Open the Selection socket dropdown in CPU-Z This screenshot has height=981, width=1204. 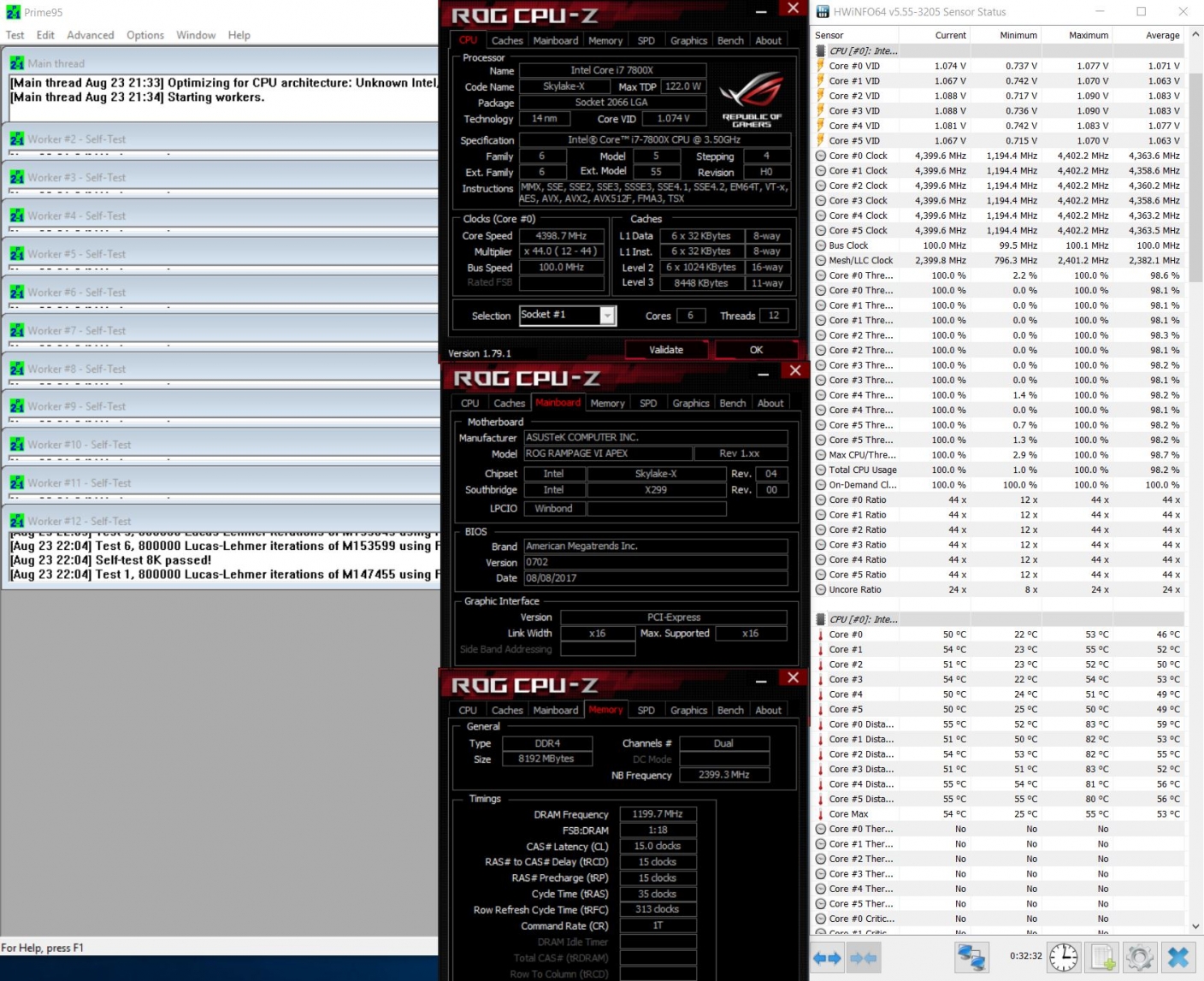tap(607, 316)
